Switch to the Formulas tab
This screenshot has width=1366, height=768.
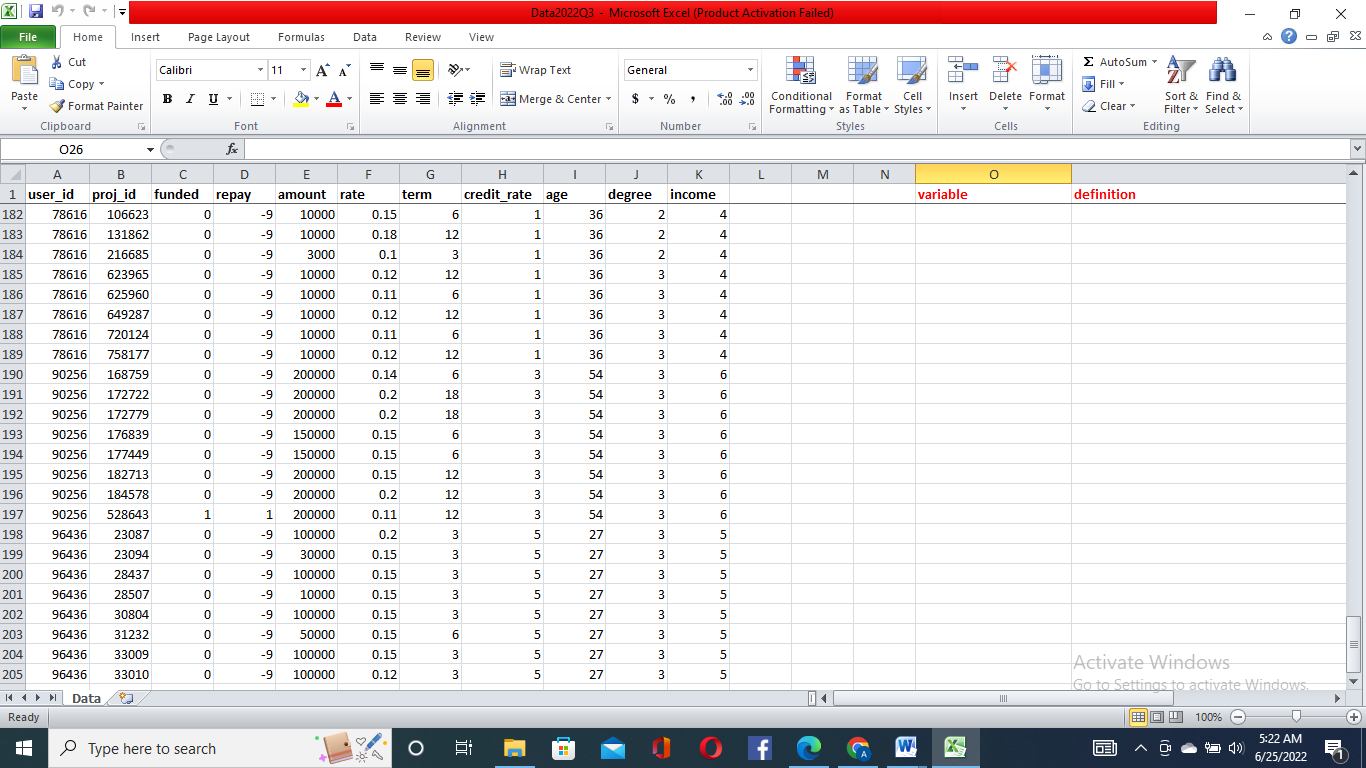[301, 37]
